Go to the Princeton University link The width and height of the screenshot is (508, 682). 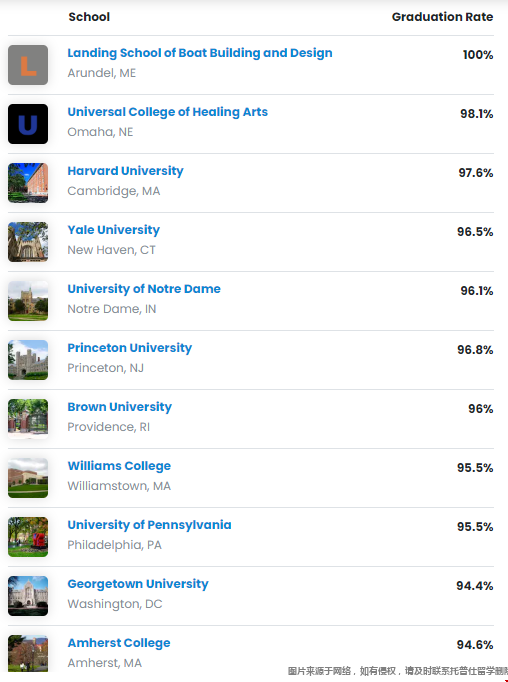[x=130, y=348]
